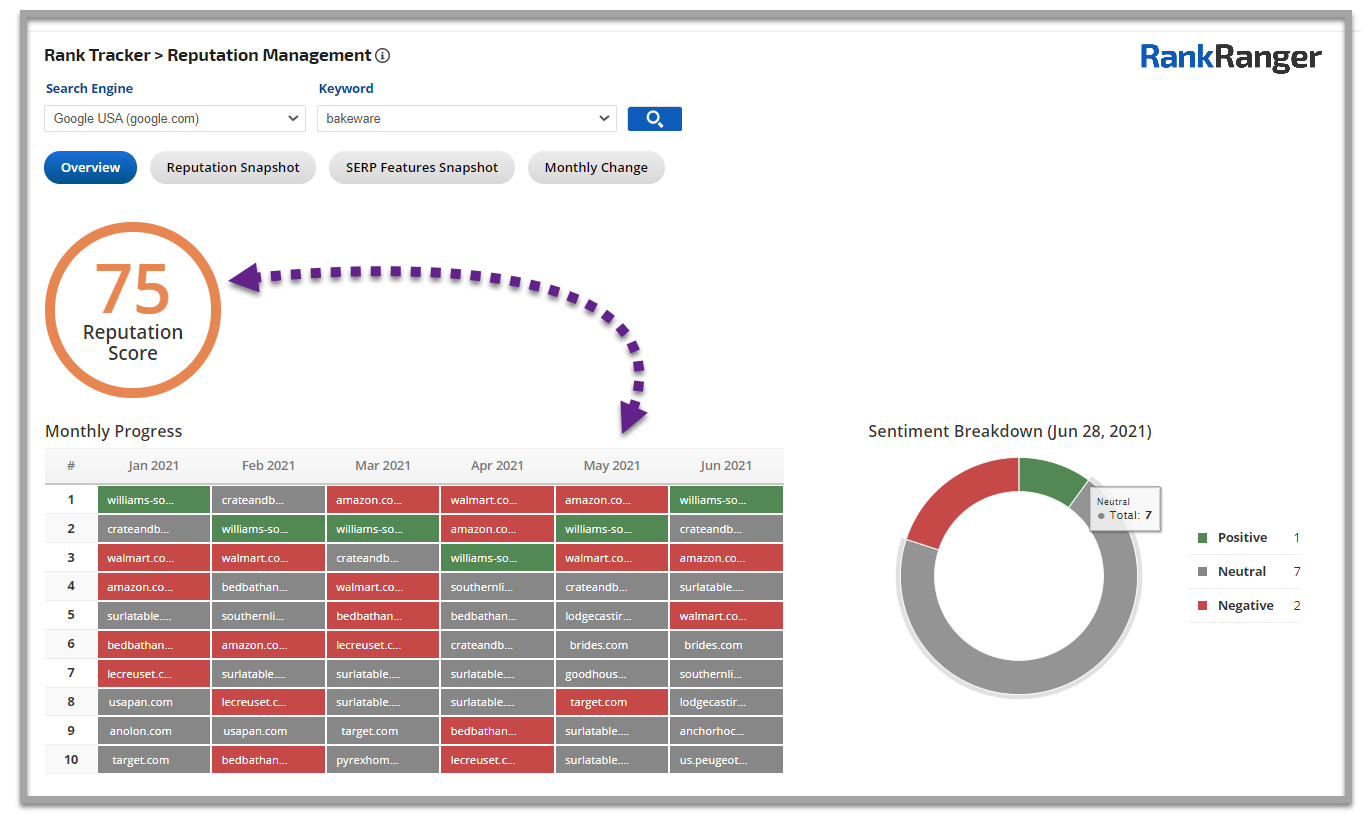Toggle the Positive legend item

click(x=1241, y=538)
